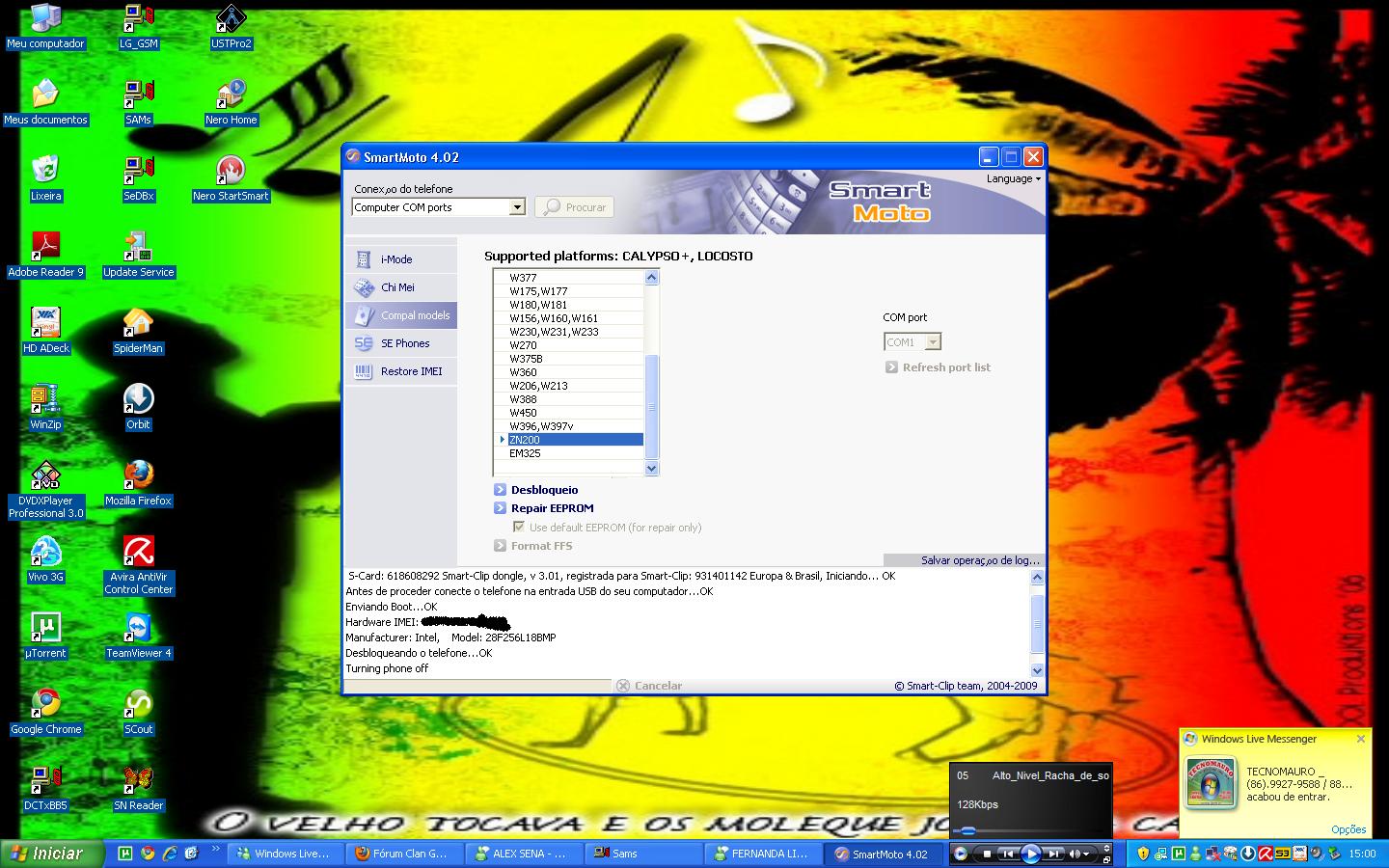Click log panel scroll-down arrow
The width and height of the screenshot is (1389, 868).
1037,670
